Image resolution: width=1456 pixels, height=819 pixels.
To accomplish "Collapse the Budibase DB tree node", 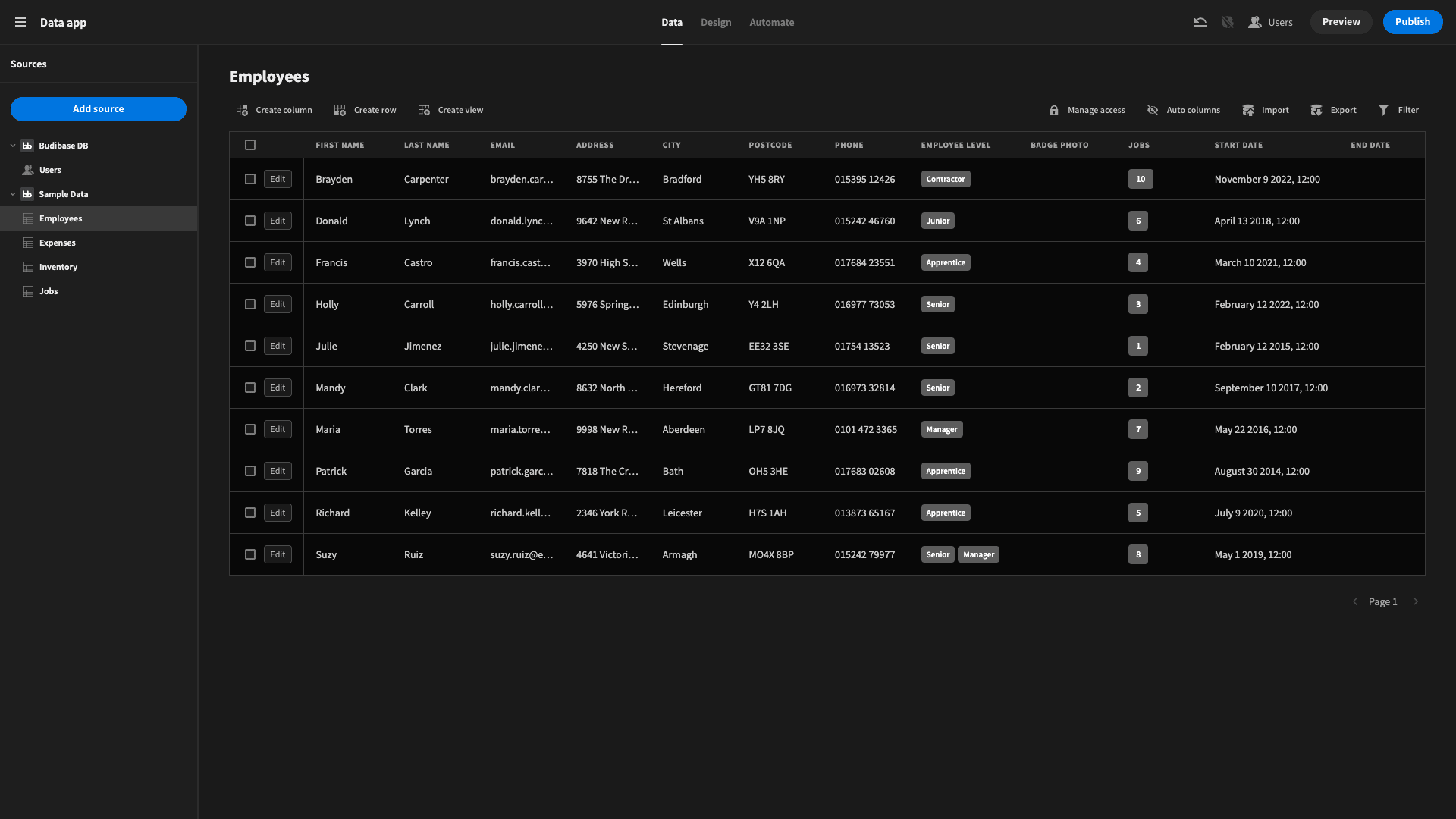I will [x=13, y=146].
